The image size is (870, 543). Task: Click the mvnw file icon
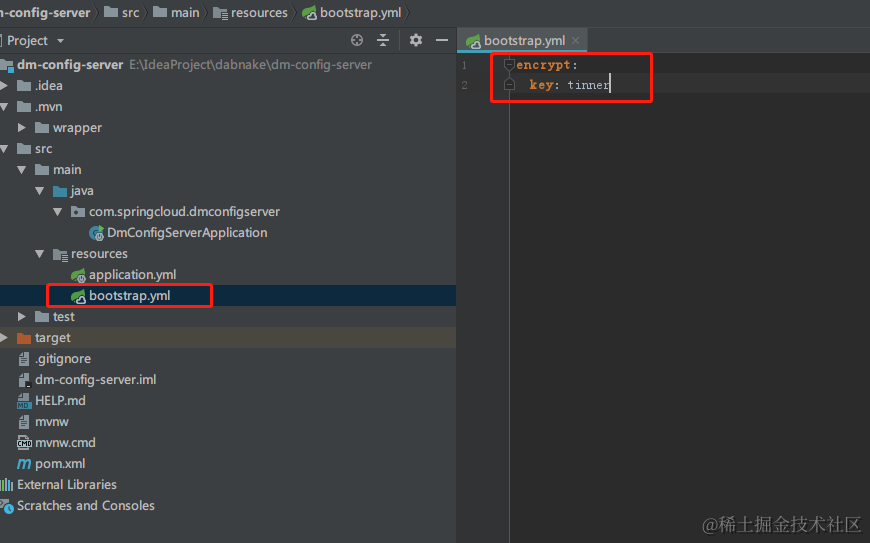pos(24,422)
